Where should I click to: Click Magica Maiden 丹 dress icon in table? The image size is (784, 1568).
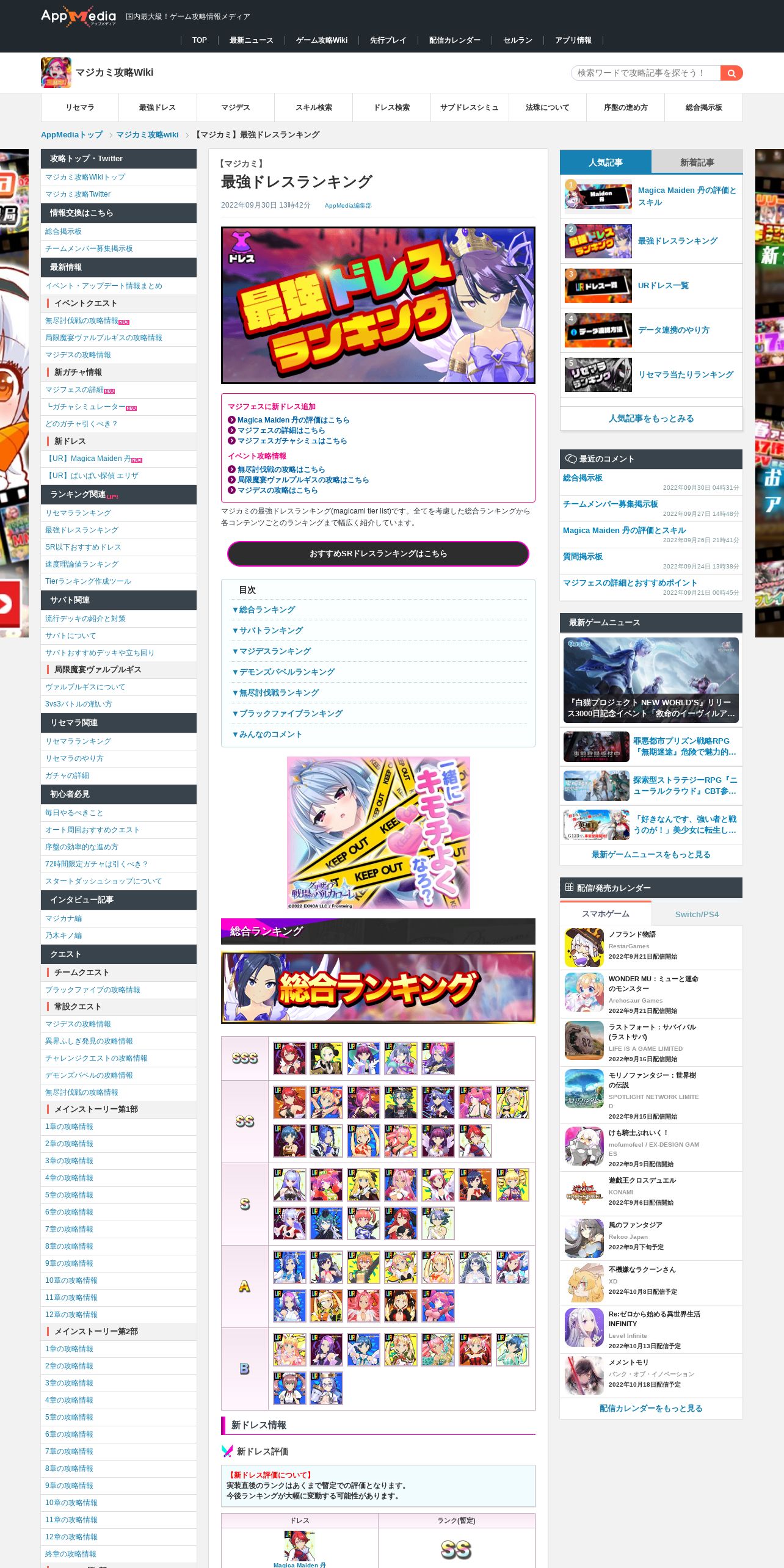tap(300, 1546)
